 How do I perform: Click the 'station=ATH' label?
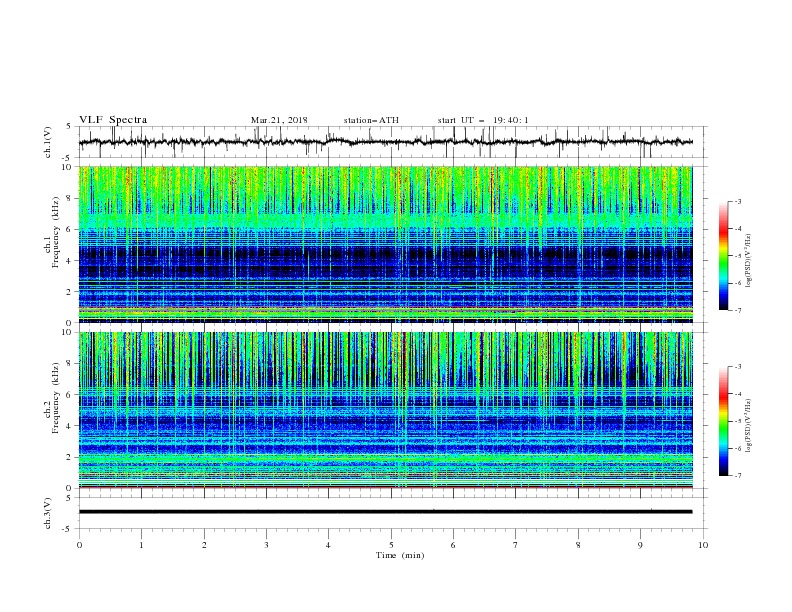pyautogui.click(x=371, y=120)
